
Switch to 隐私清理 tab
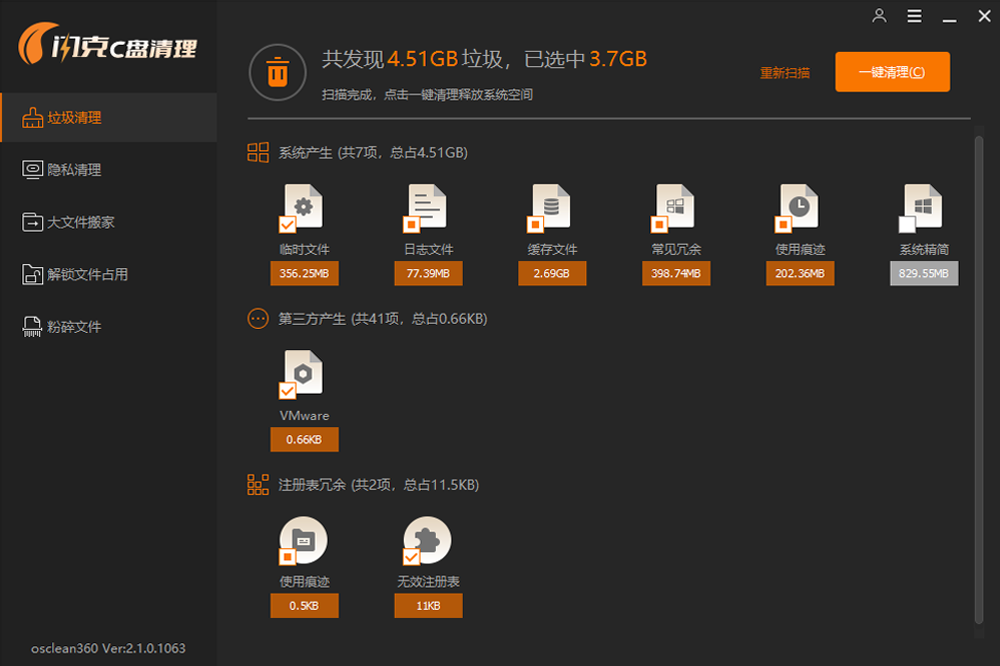tap(75, 170)
